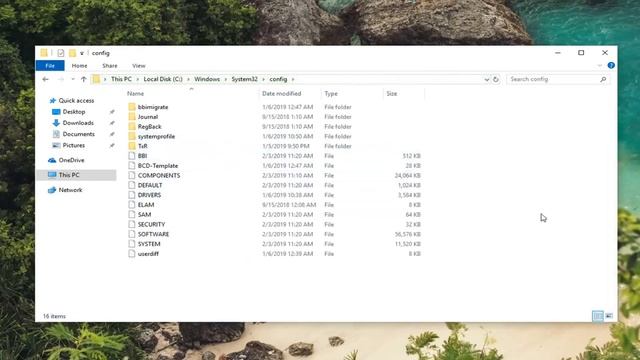Select the bbimigrate folder icon
Image resolution: width=640 pixels, height=360 pixels.
click(131, 107)
